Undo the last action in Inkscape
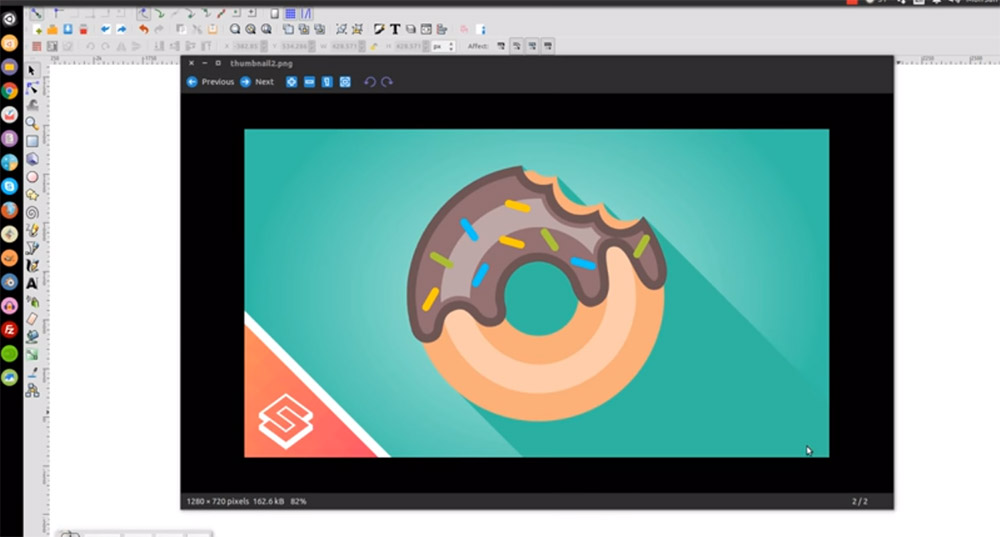Image resolution: width=1000 pixels, height=537 pixels. tap(143, 29)
